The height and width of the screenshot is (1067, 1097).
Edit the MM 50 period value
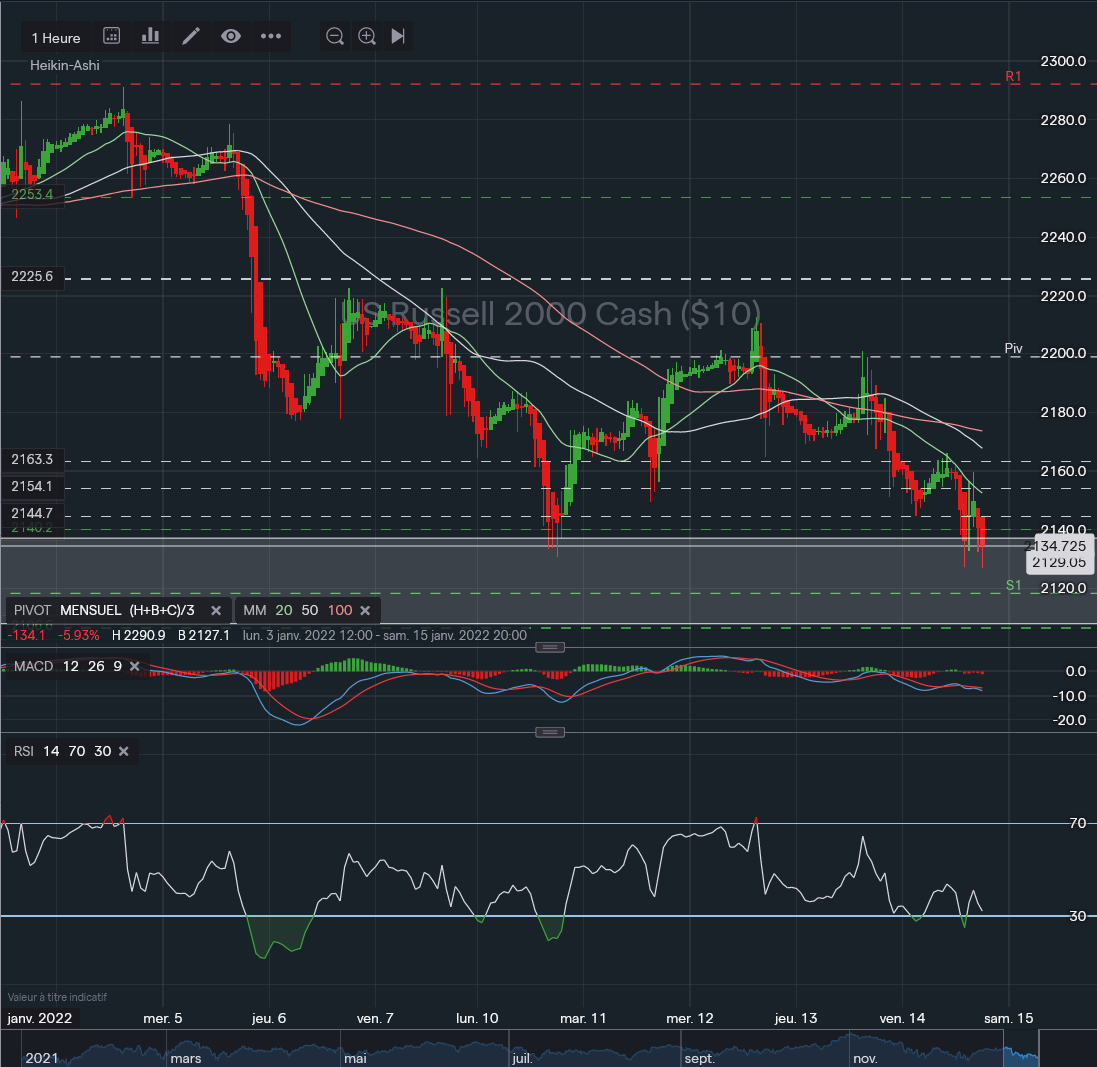[x=310, y=610]
